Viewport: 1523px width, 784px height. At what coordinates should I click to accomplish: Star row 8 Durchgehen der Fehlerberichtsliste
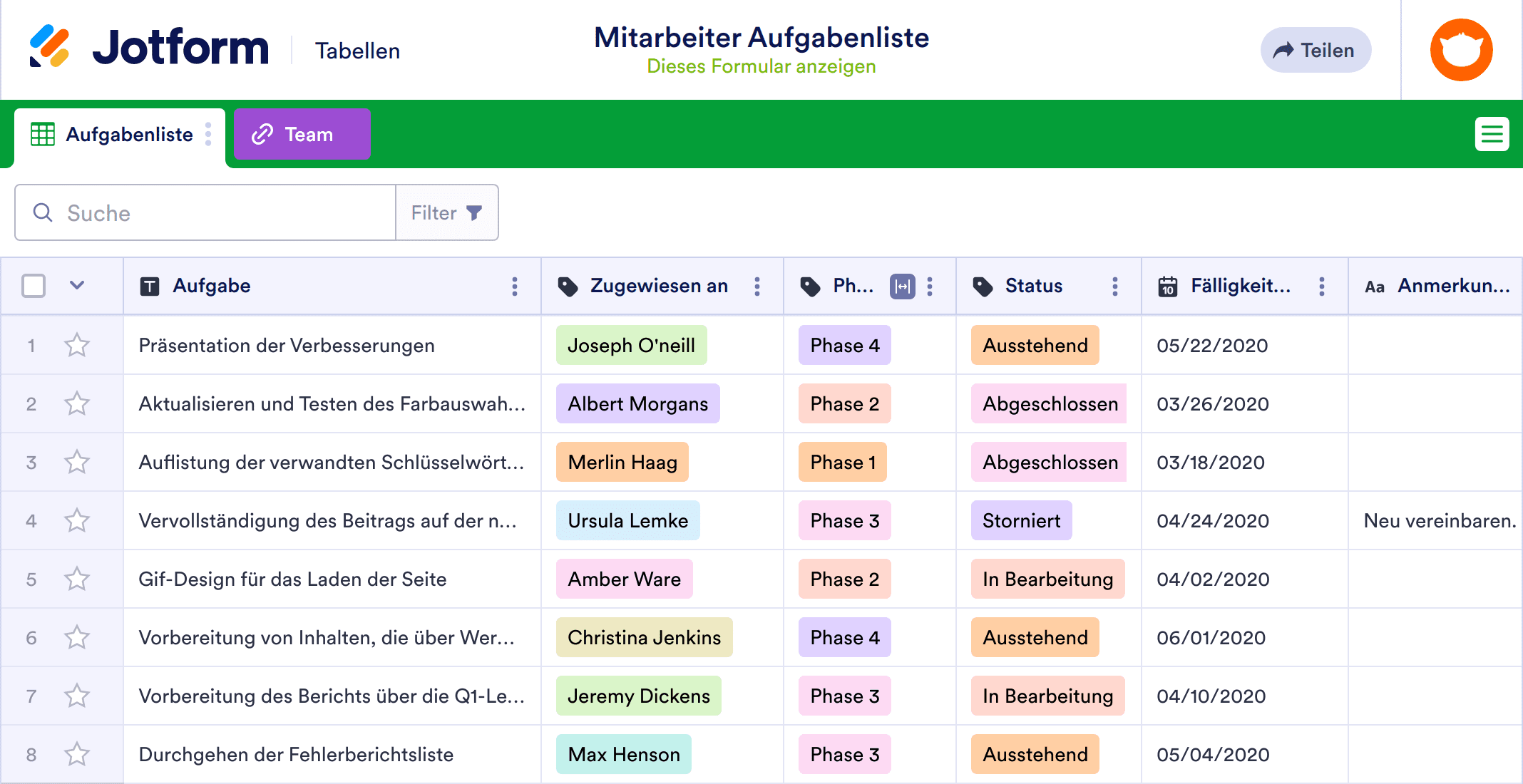[77, 755]
